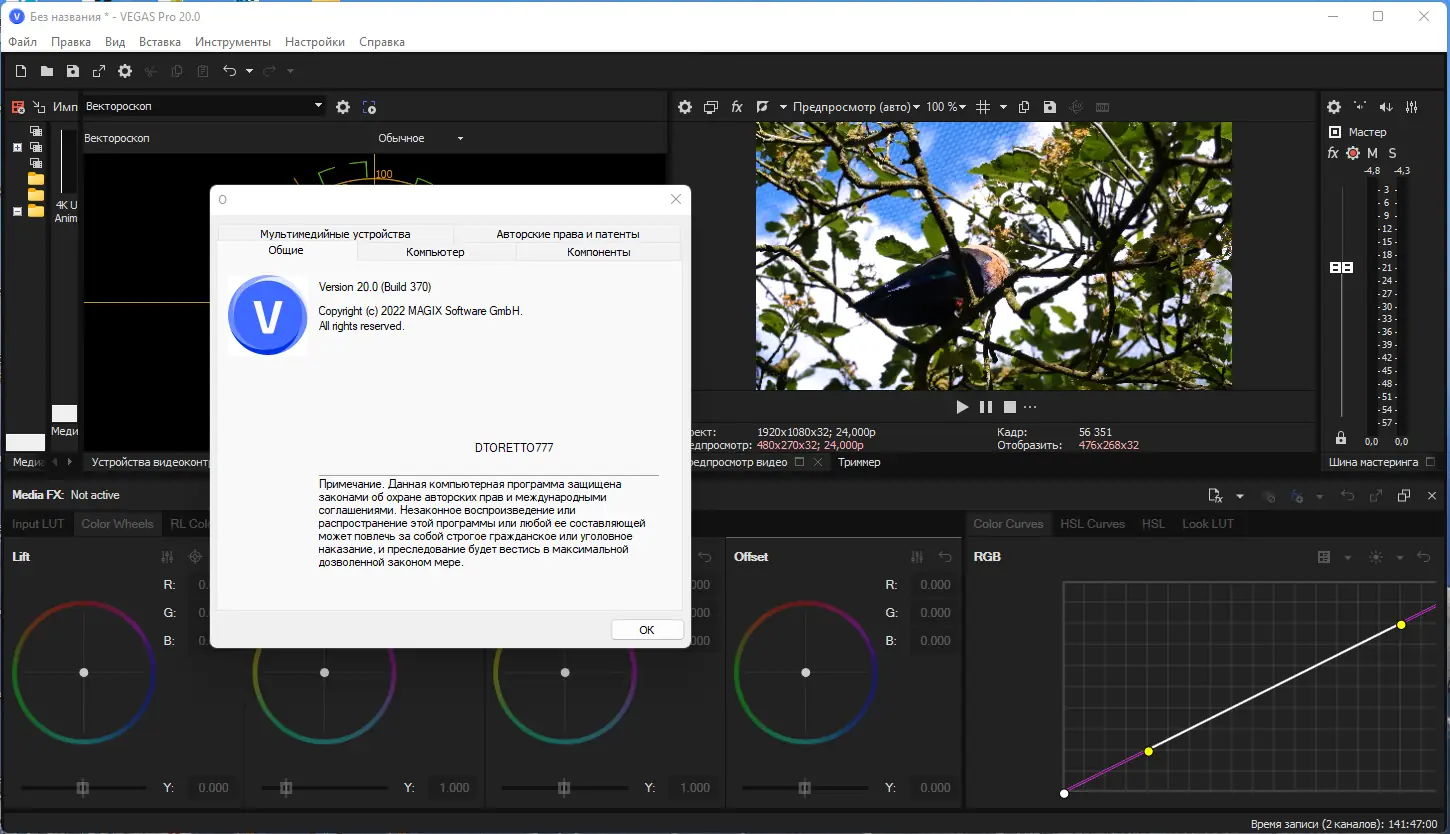
Task: Click OK in the About dialog
Action: (x=647, y=630)
